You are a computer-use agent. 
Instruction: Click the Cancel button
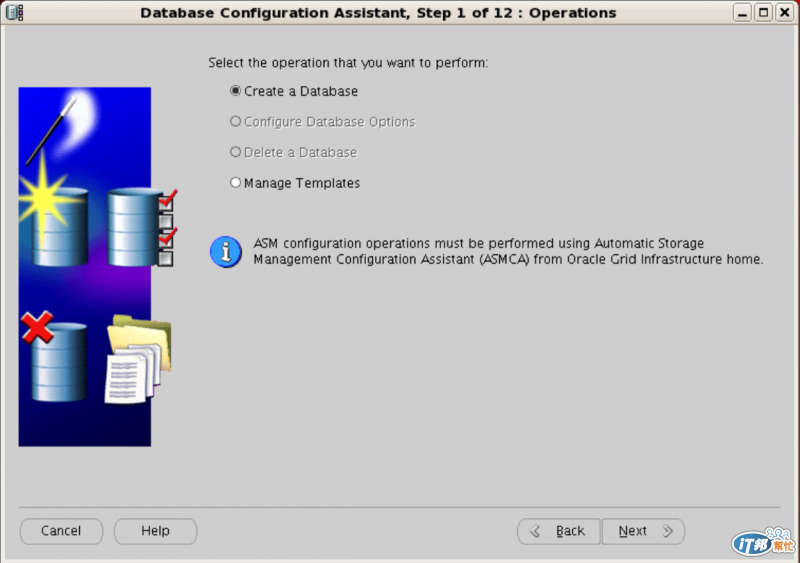pyautogui.click(x=61, y=531)
